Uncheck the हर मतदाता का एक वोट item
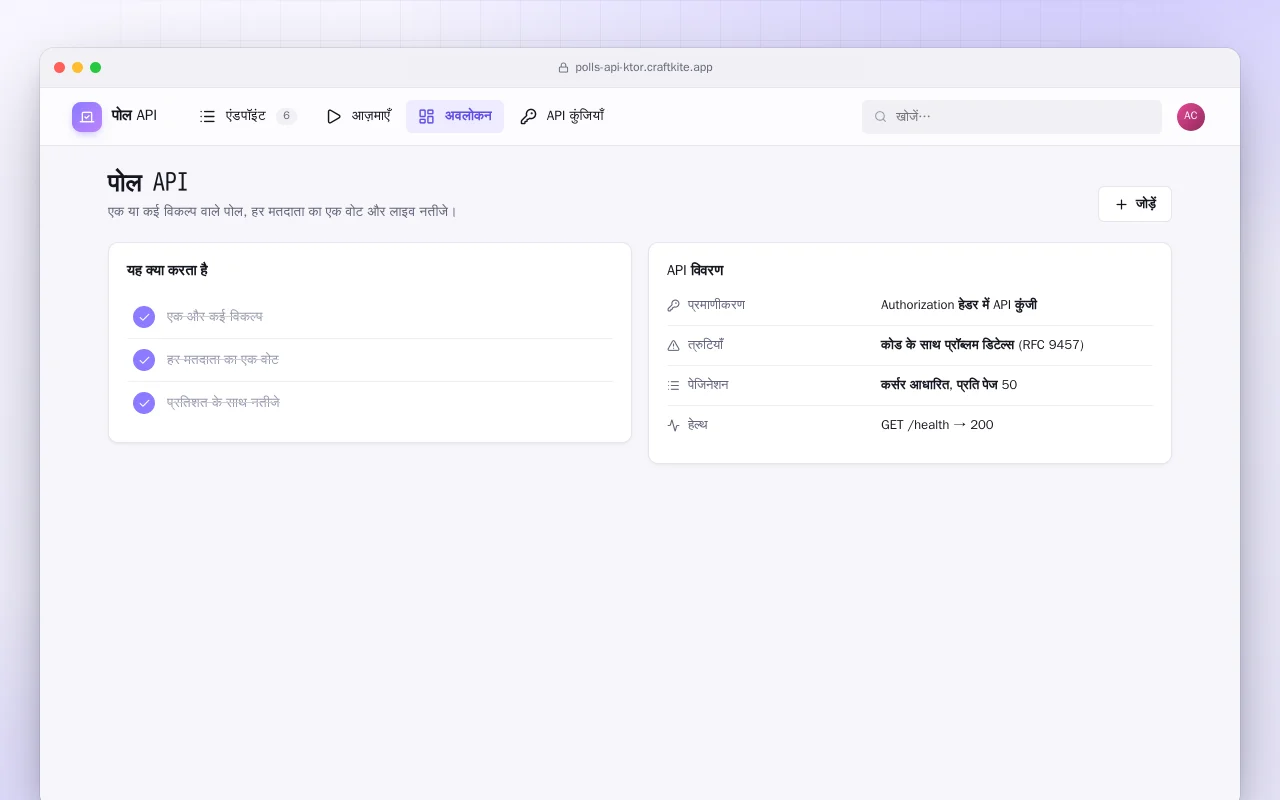The height and width of the screenshot is (800, 1280). coord(144,360)
